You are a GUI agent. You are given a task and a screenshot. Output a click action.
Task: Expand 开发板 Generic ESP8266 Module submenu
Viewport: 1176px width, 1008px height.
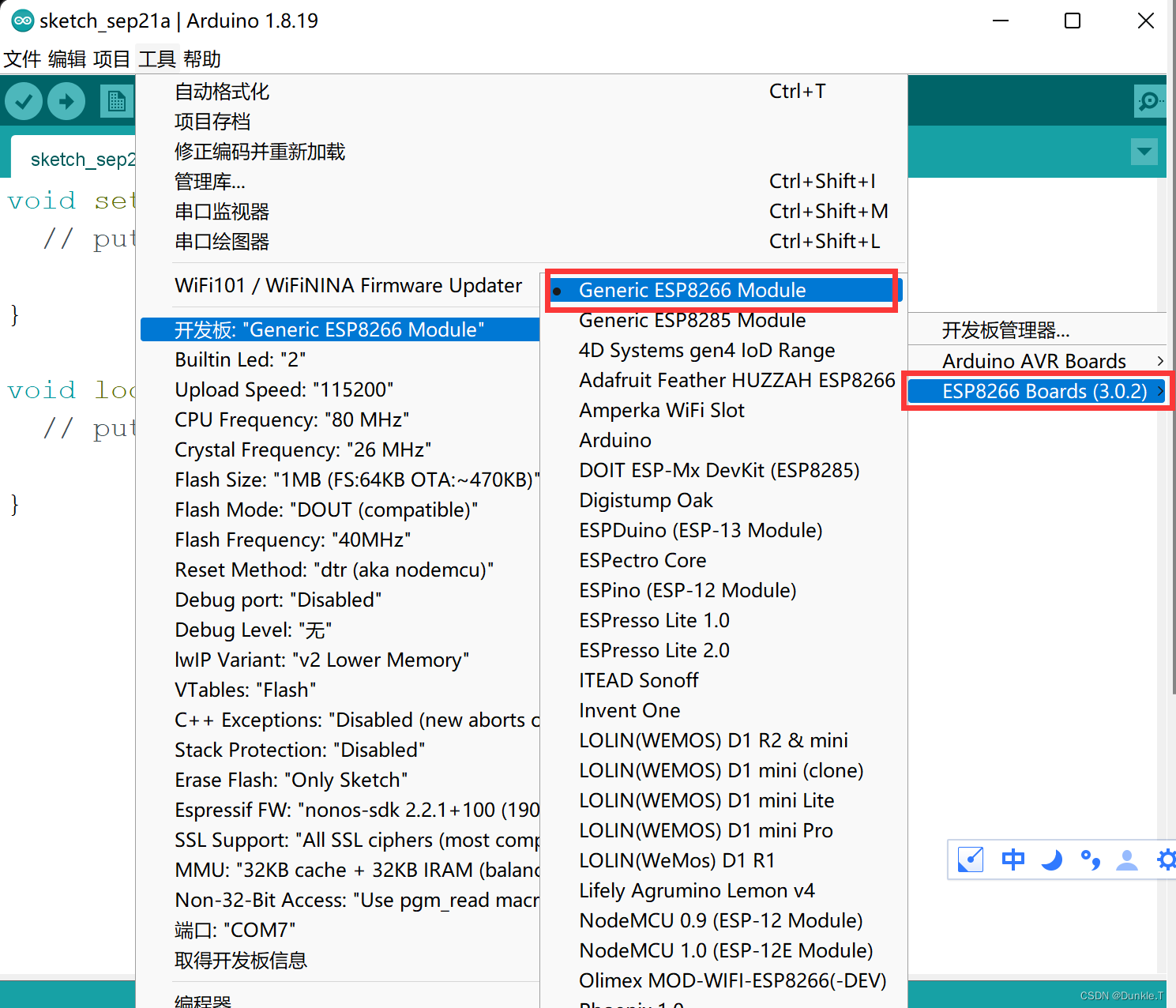click(340, 329)
